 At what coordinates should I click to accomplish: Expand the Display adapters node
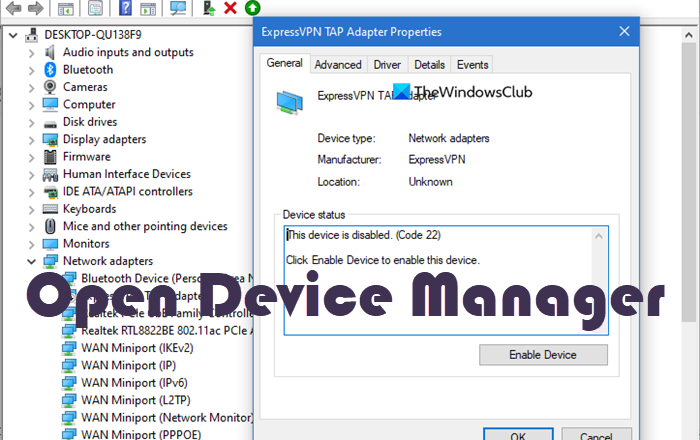click(x=31, y=140)
